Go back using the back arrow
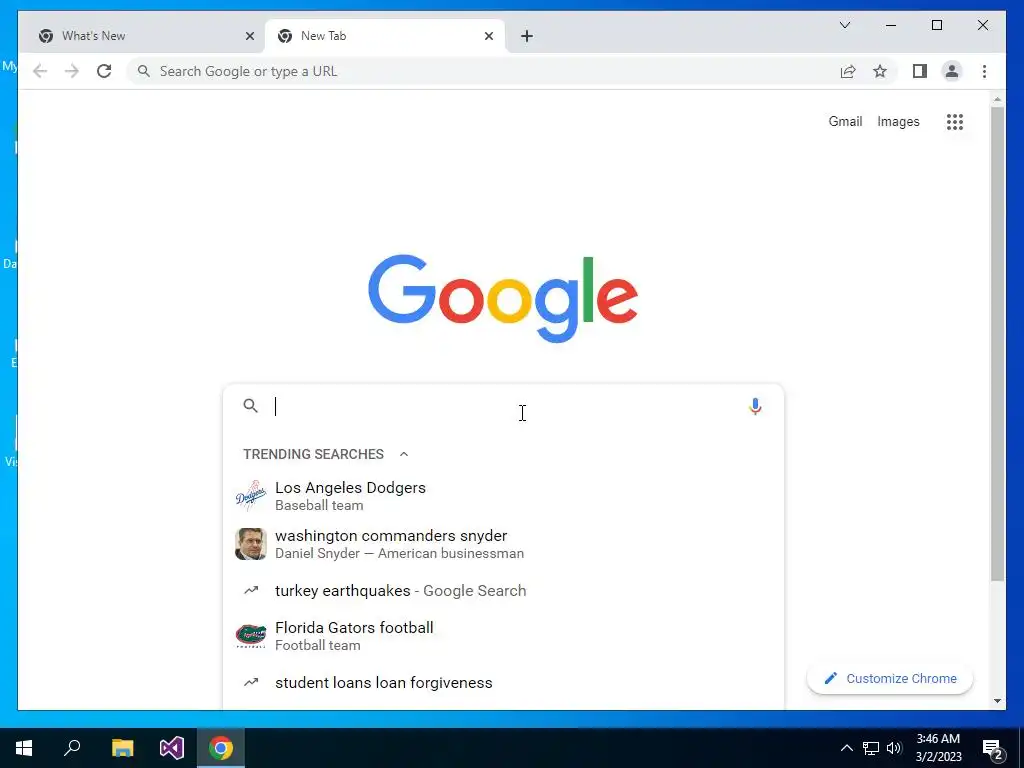The width and height of the screenshot is (1024, 768). click(x=40, y=71)
